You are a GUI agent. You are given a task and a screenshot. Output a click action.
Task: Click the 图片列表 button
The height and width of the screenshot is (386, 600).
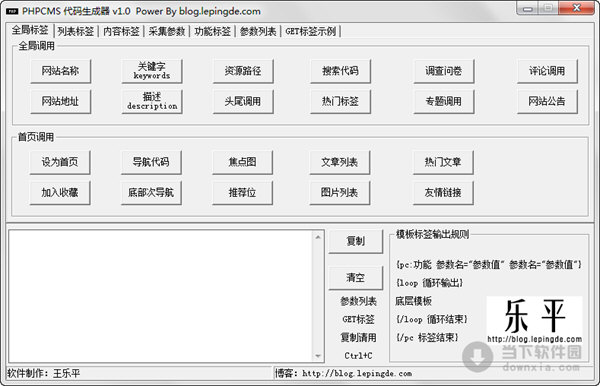point(339,192)
